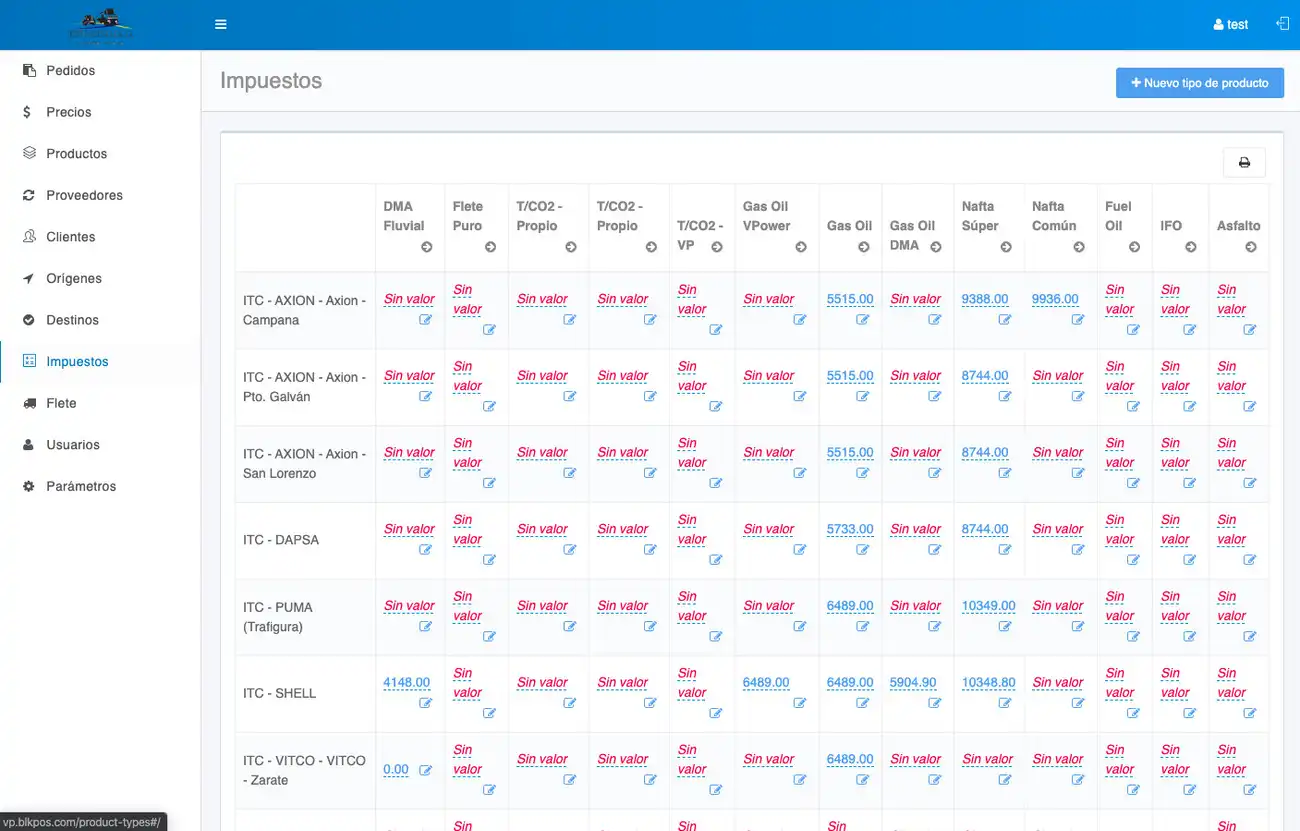Image resolution: width=1300 pixels, height=831 pixels.
Task: Edit Nafta Súper icon in Pto. Galván row
Action: (1005, 397)
